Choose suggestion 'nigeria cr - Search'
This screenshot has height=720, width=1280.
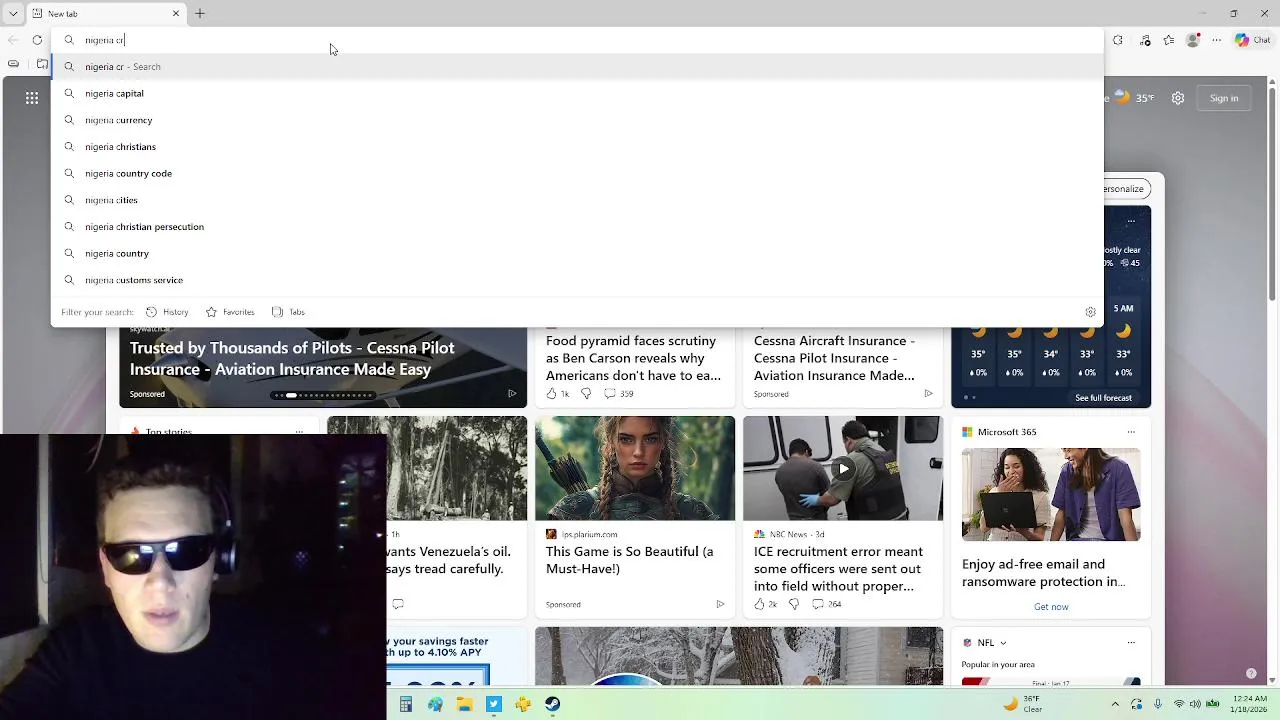click(x=577, y=67)
